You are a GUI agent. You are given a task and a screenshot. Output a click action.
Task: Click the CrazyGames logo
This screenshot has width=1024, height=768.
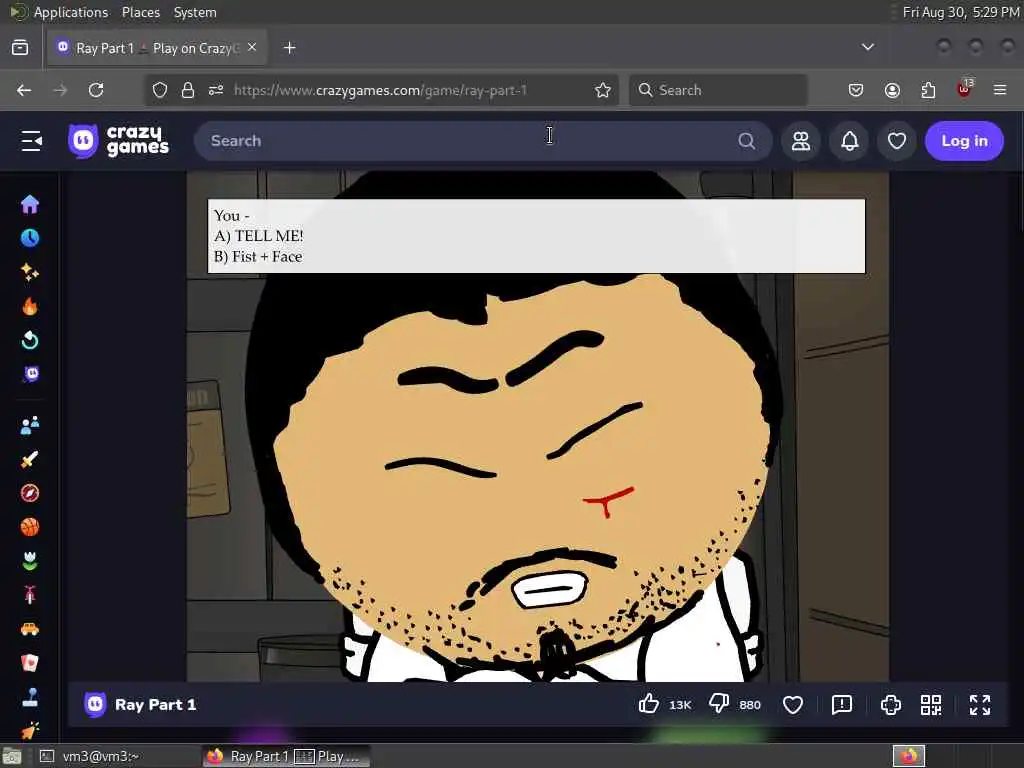click(118, 141)
